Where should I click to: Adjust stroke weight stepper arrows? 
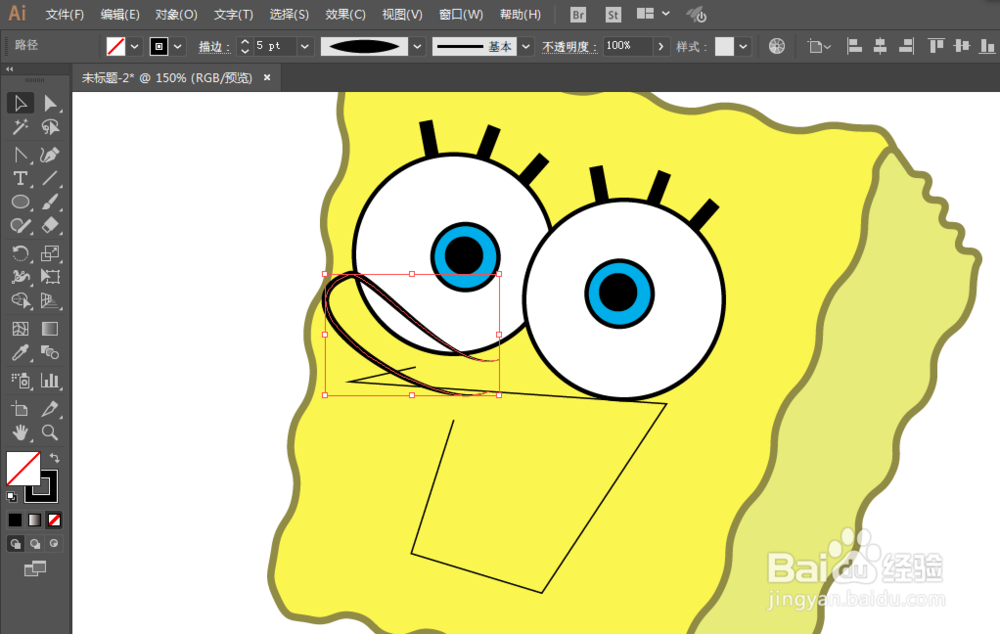click(x=245, y=47)
